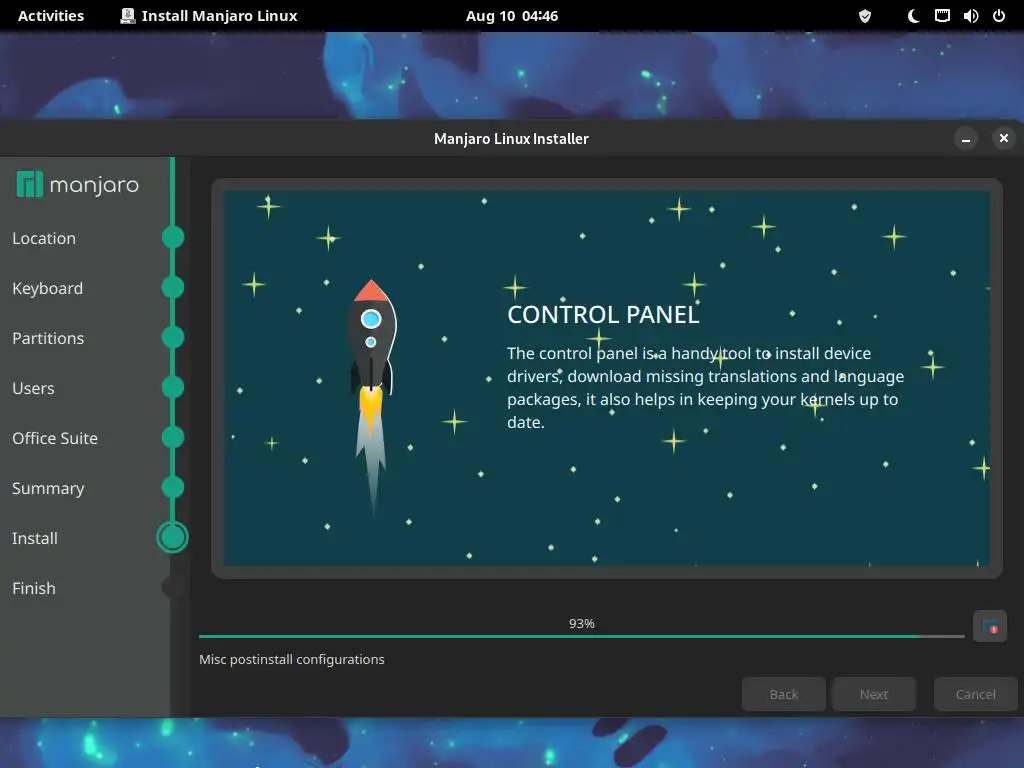Click the Install step progress circle
Image resolution: width=1024 pixels, height=768 pixels.
coord(172,537)
